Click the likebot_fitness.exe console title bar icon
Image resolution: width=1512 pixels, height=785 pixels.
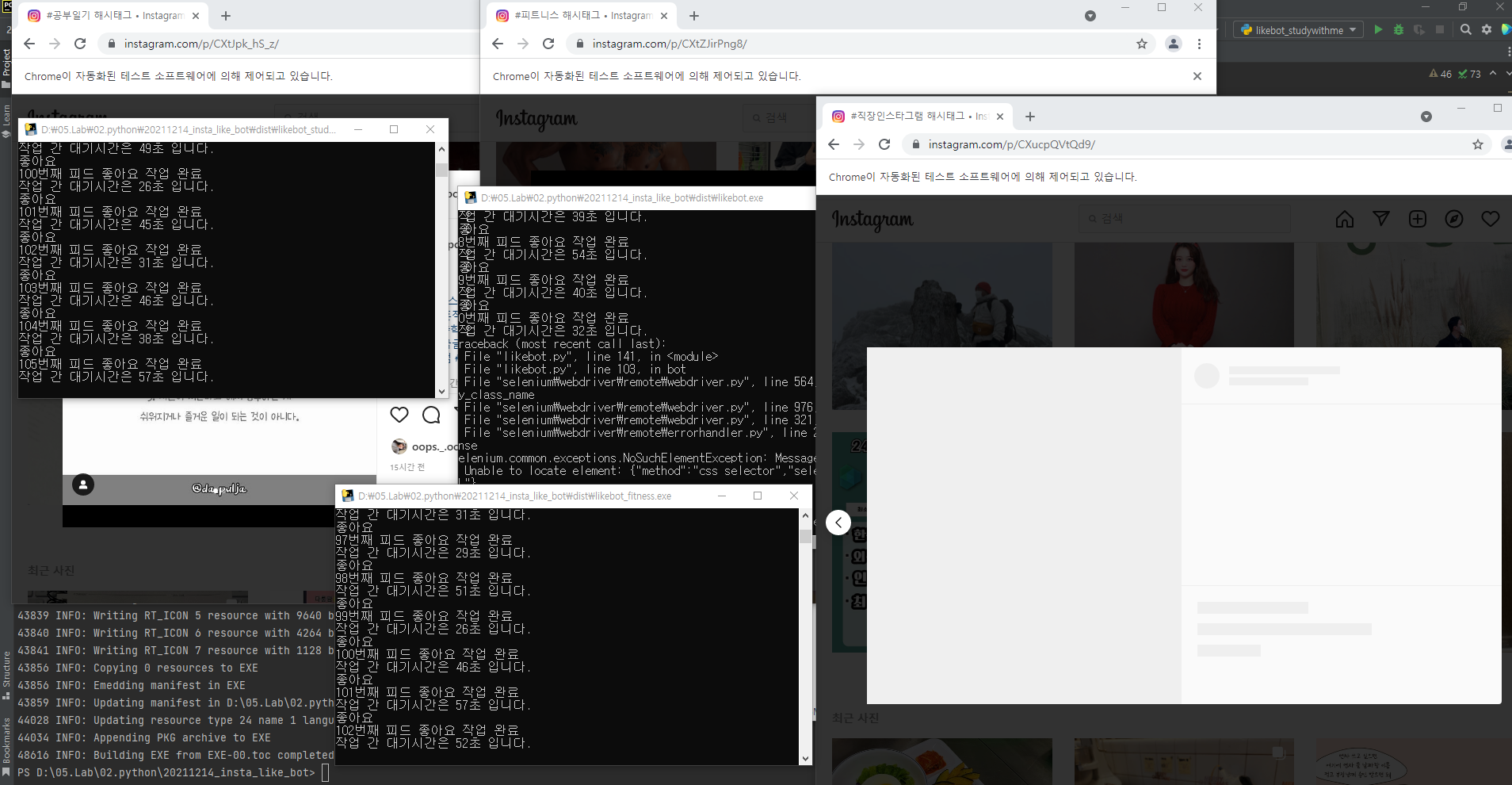click(347, 496)
